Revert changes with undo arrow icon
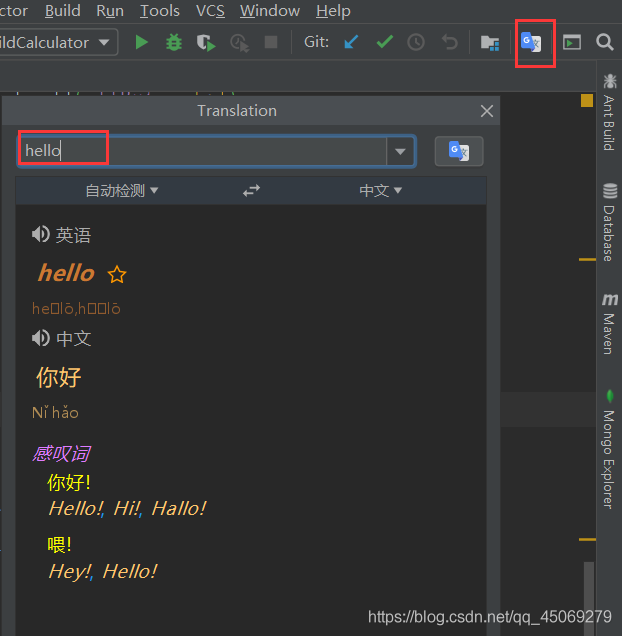The image size is (622, 636). [x=450, y=42]
